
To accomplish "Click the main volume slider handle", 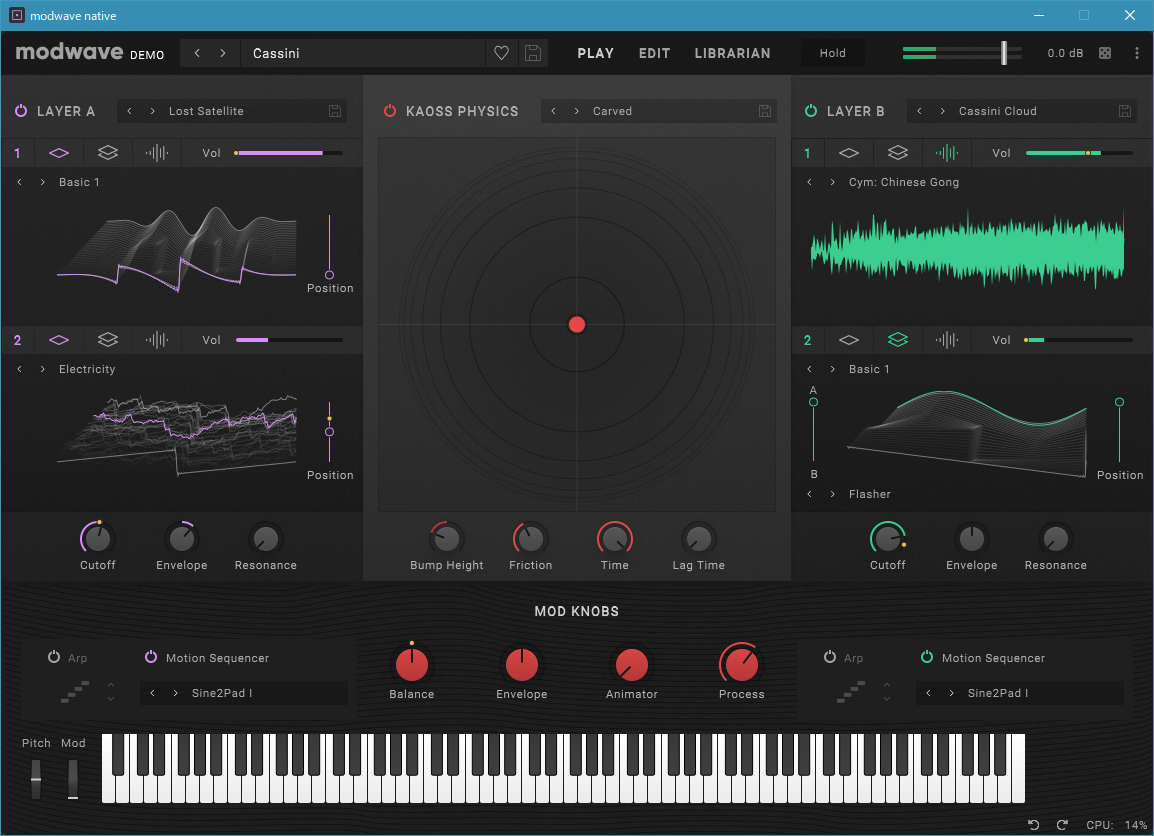I will coord(1003,52).
